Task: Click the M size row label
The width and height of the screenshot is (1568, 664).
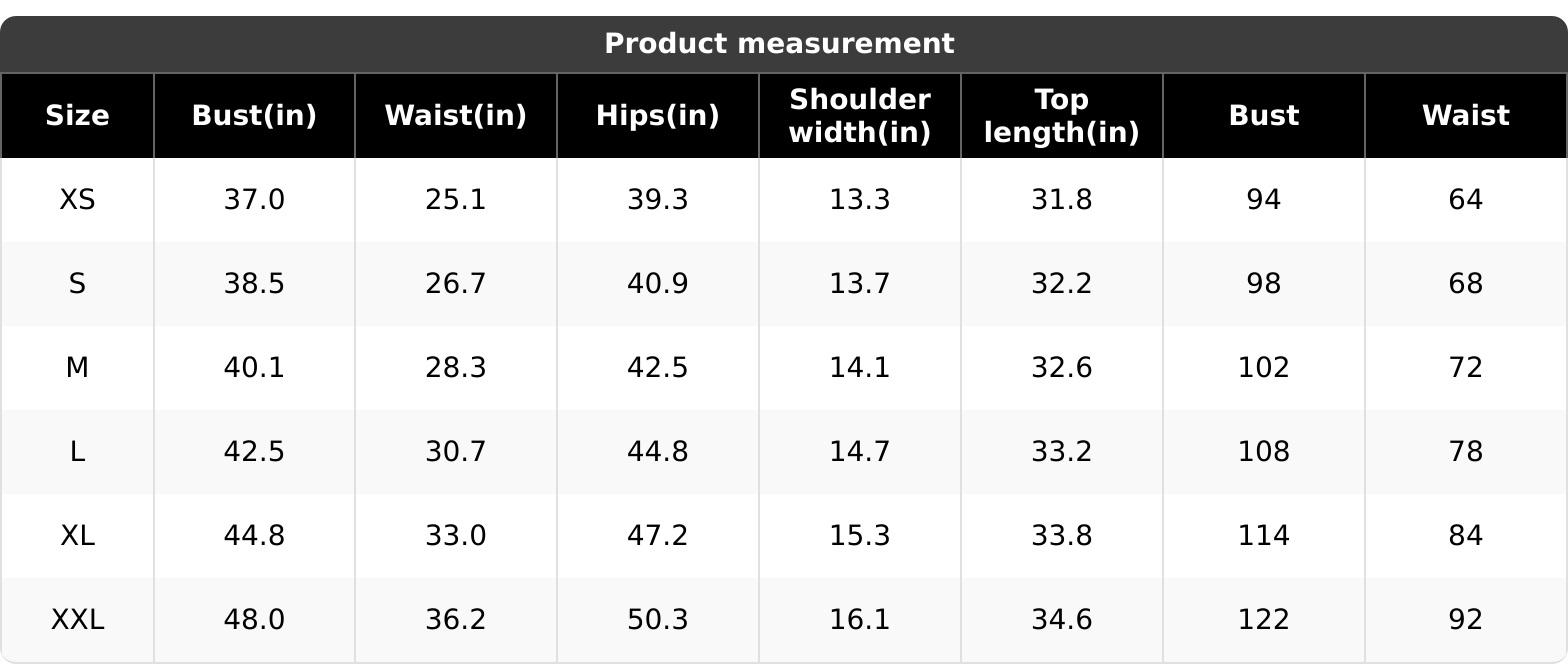Action: tap(77, 368)
